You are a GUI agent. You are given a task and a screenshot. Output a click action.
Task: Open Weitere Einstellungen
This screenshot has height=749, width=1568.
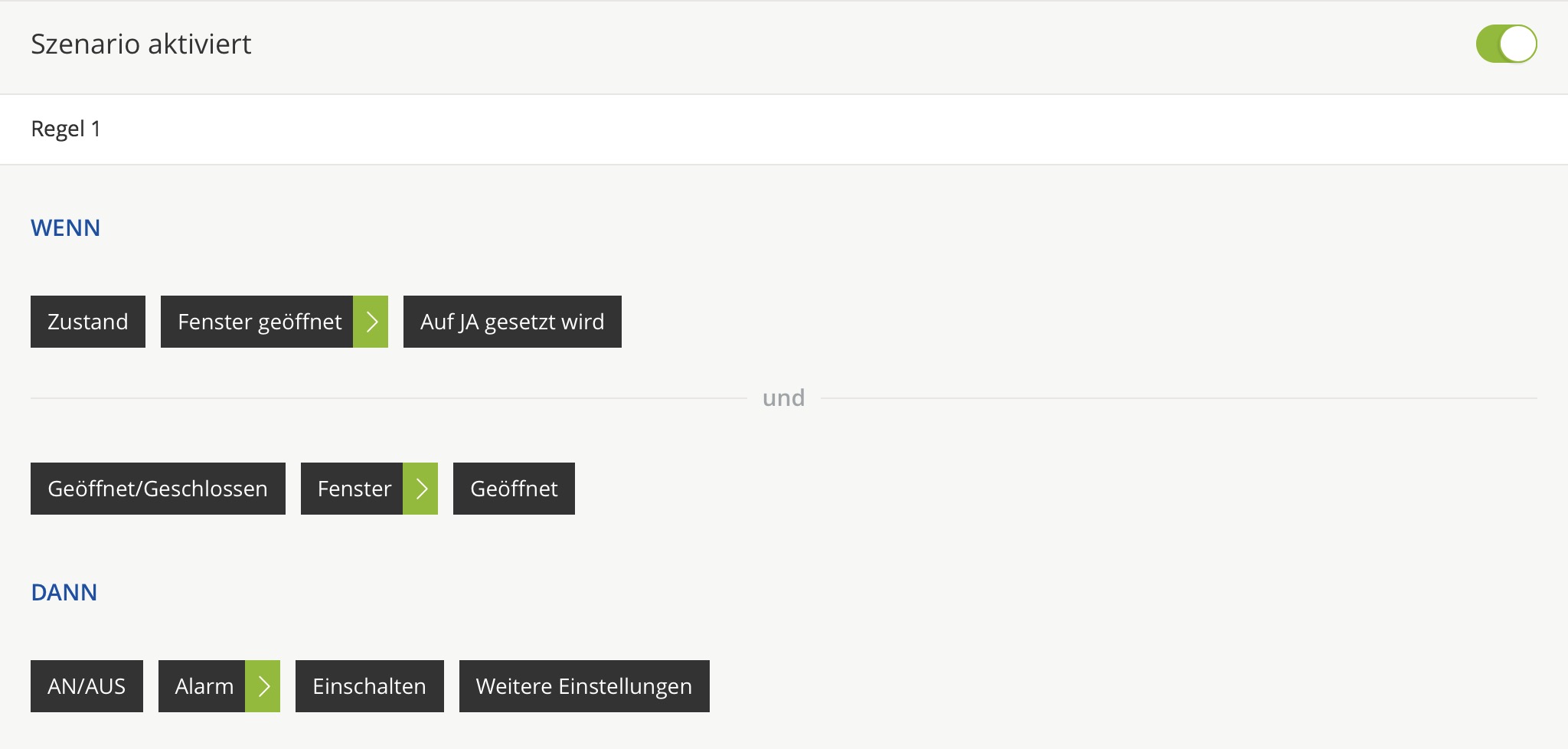coord(584,686)
